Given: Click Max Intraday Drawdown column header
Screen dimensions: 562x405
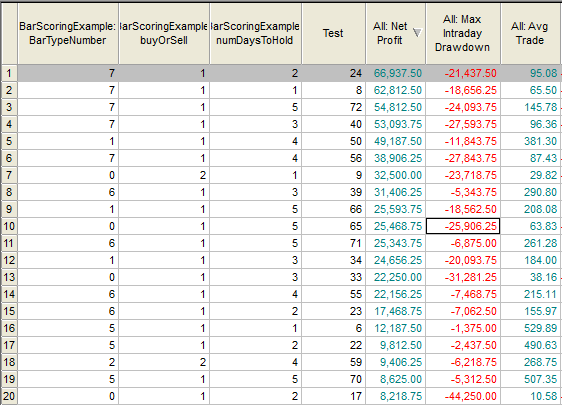Looking at the screenshot, I should click(463, 33).
